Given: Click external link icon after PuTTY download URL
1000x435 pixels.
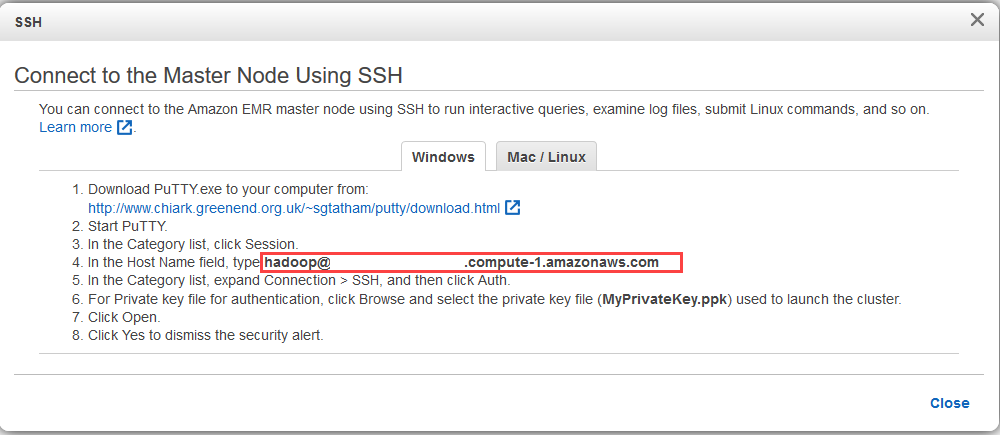Looking at the screenshot, I should tap(513, 207).
